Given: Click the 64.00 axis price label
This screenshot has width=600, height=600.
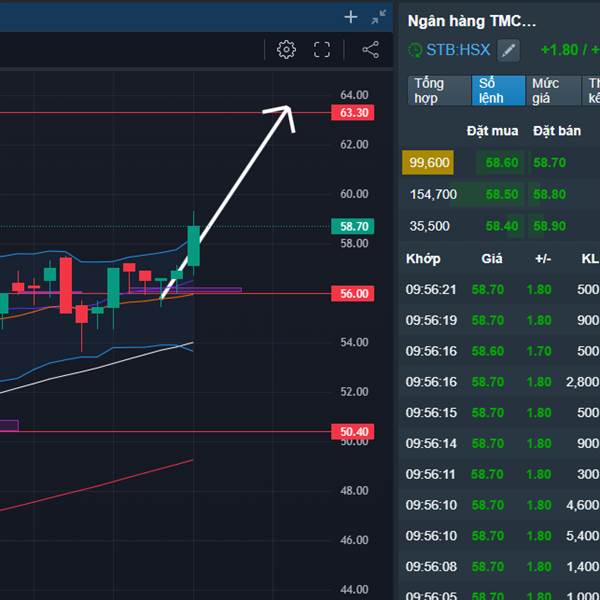Looking at the screenshot, I should tap(354, 95).
